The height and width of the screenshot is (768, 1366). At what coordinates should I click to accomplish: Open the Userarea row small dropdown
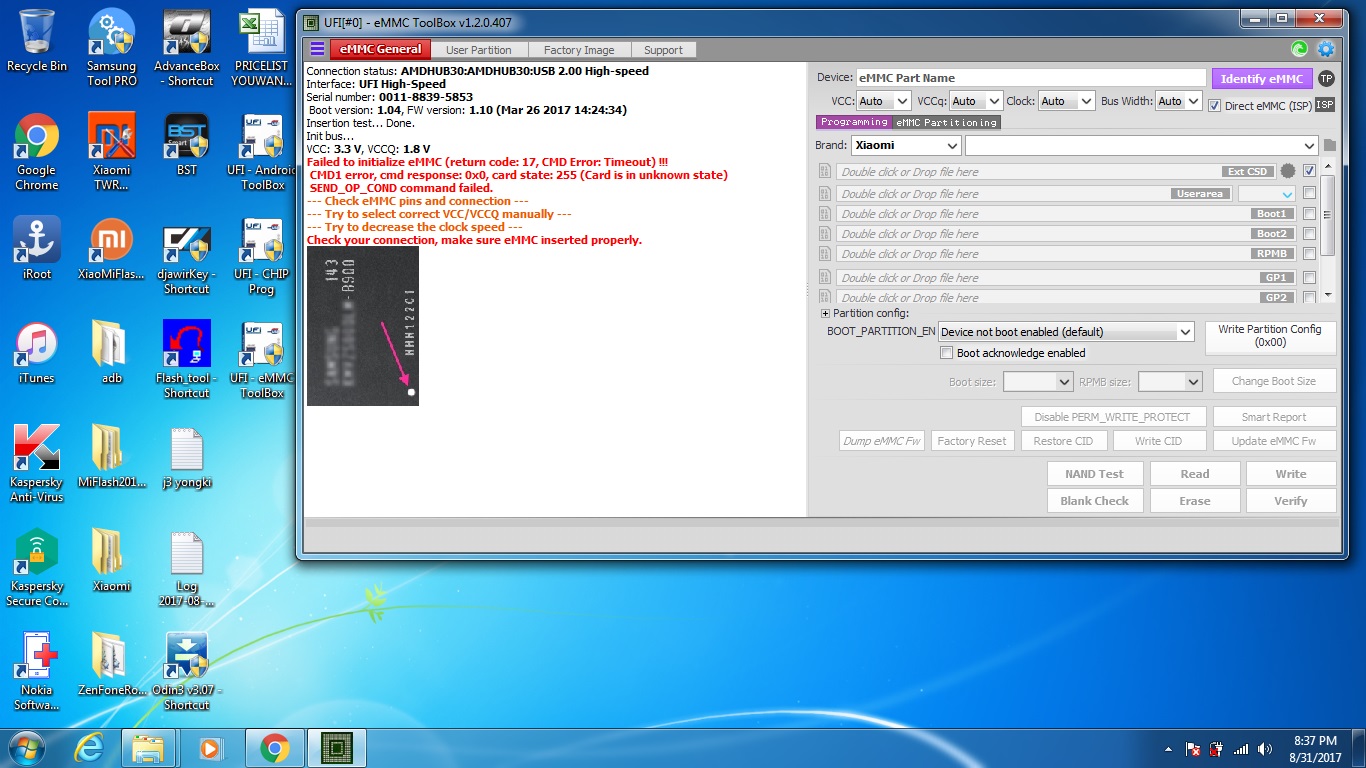[1267, 193]
